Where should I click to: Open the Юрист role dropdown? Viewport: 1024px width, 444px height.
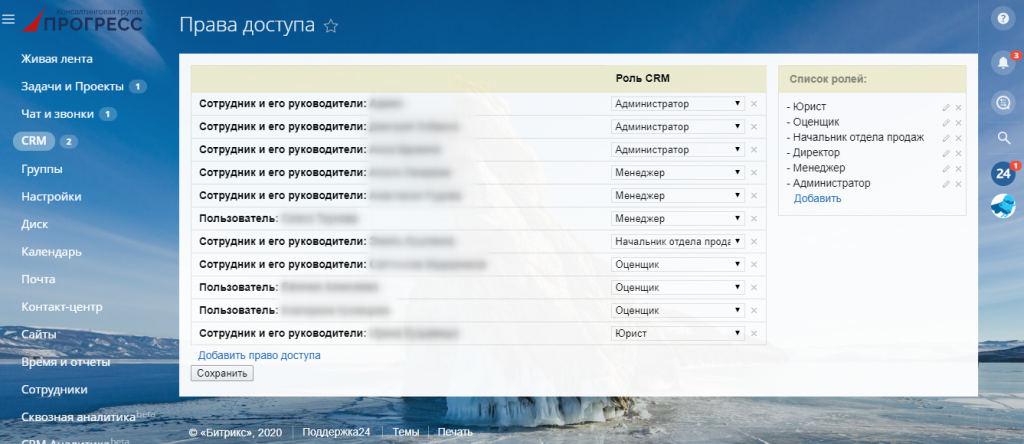[678, 334]
